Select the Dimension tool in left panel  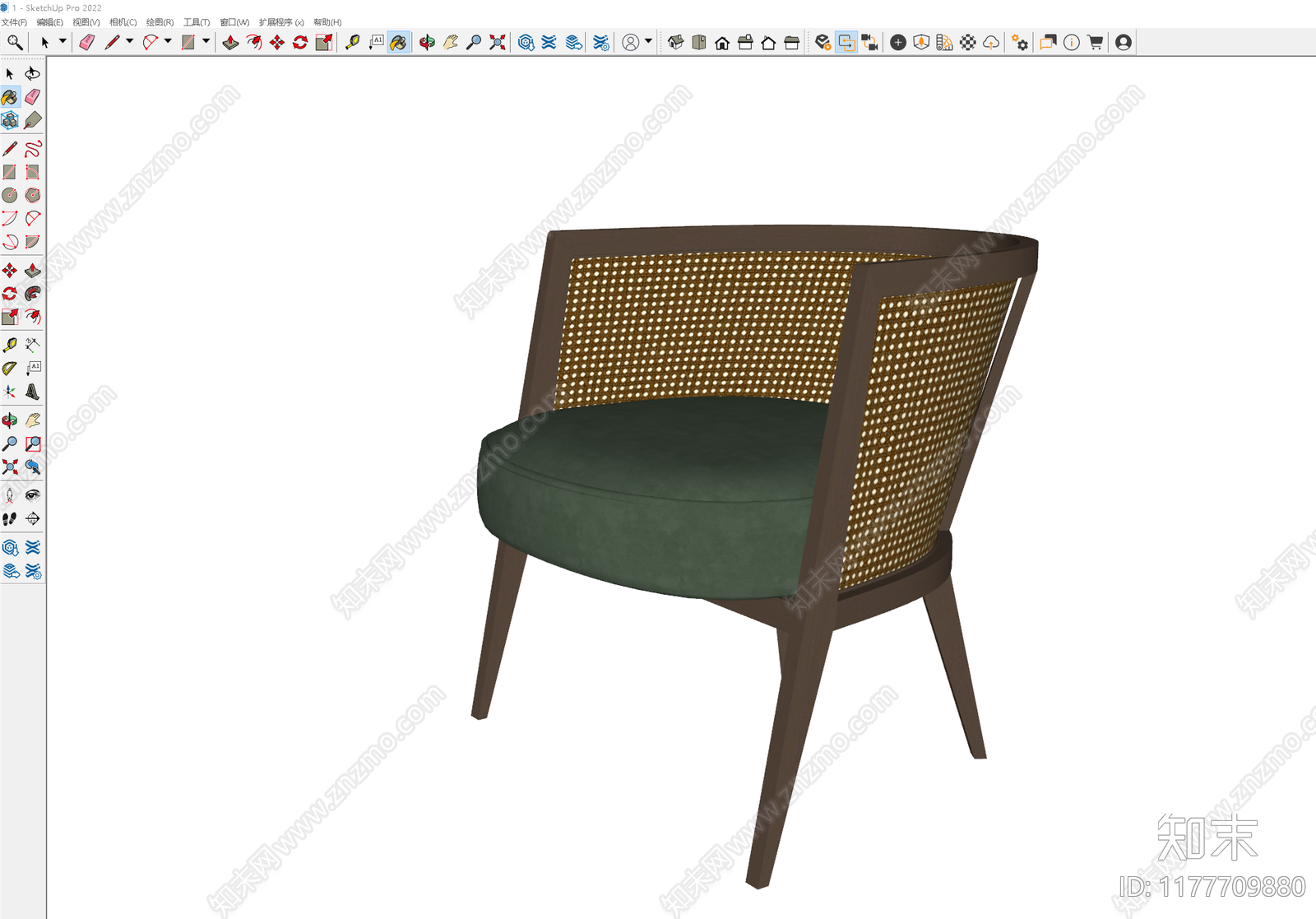point(32,345)
